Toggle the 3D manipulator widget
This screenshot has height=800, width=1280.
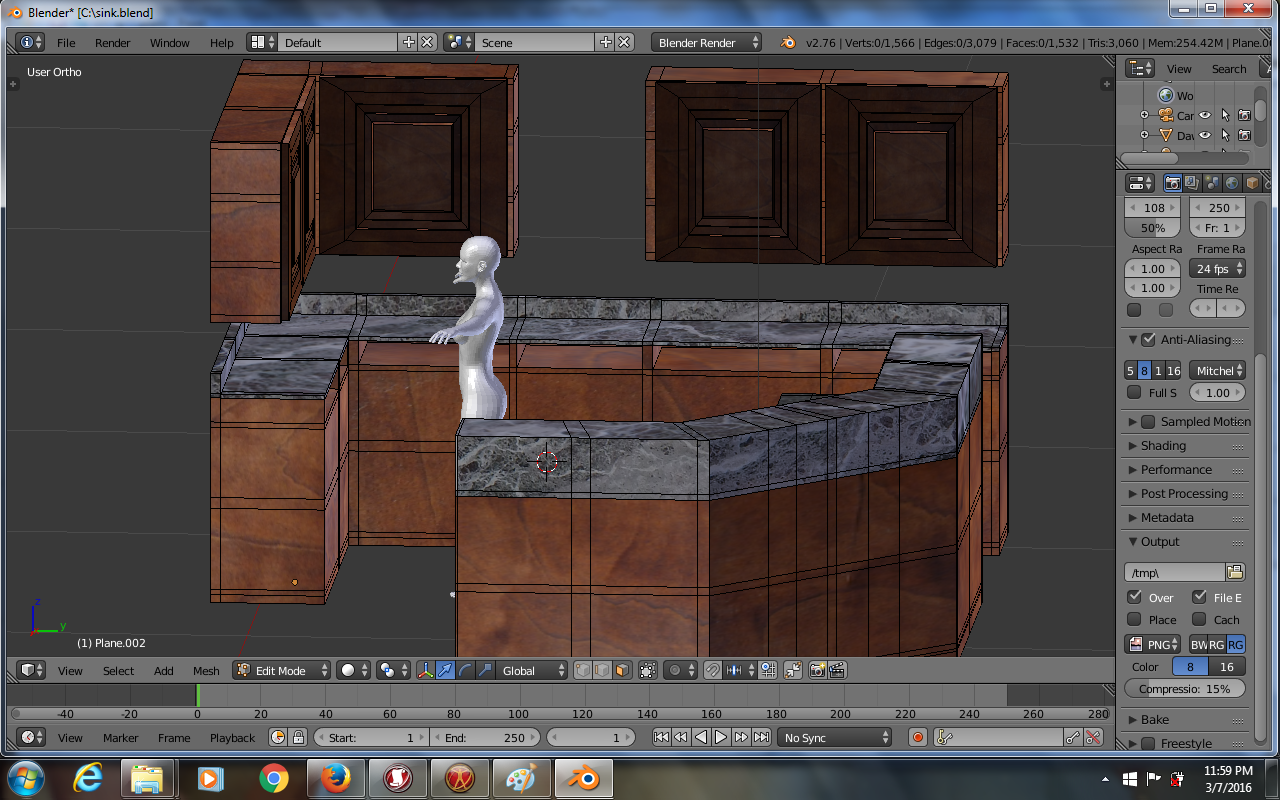(425, 670)
